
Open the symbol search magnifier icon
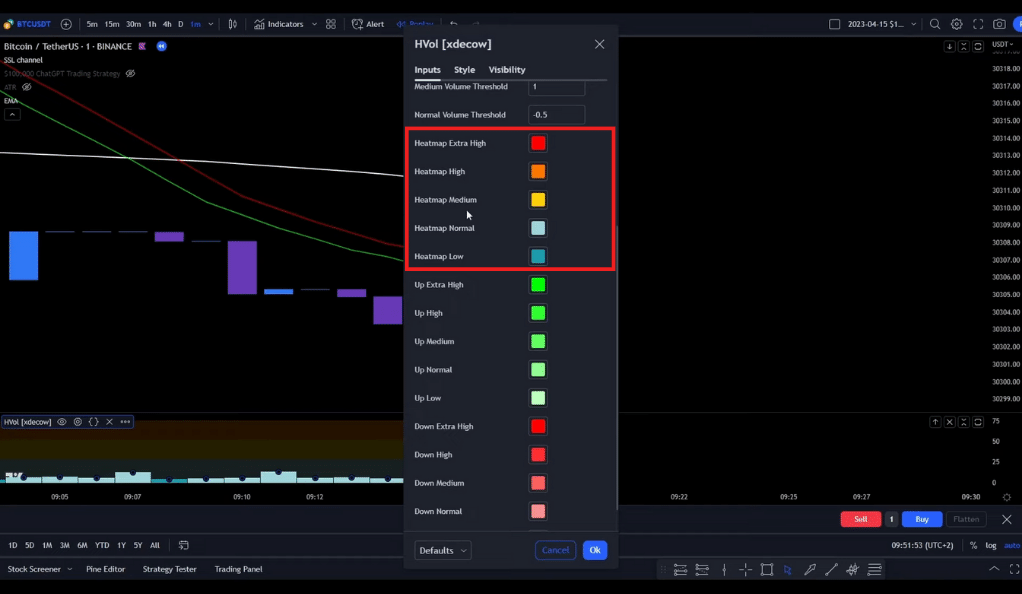(x=935, y=24)
